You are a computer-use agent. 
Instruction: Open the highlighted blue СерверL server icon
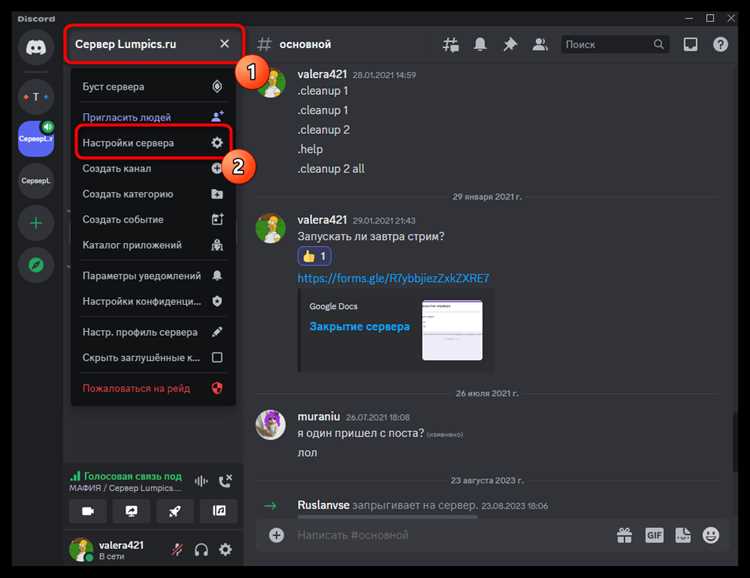click(x=36, y=139)
